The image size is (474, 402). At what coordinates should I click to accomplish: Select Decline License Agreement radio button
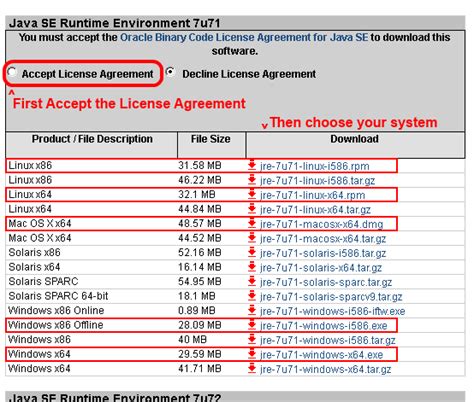point(170,72)
